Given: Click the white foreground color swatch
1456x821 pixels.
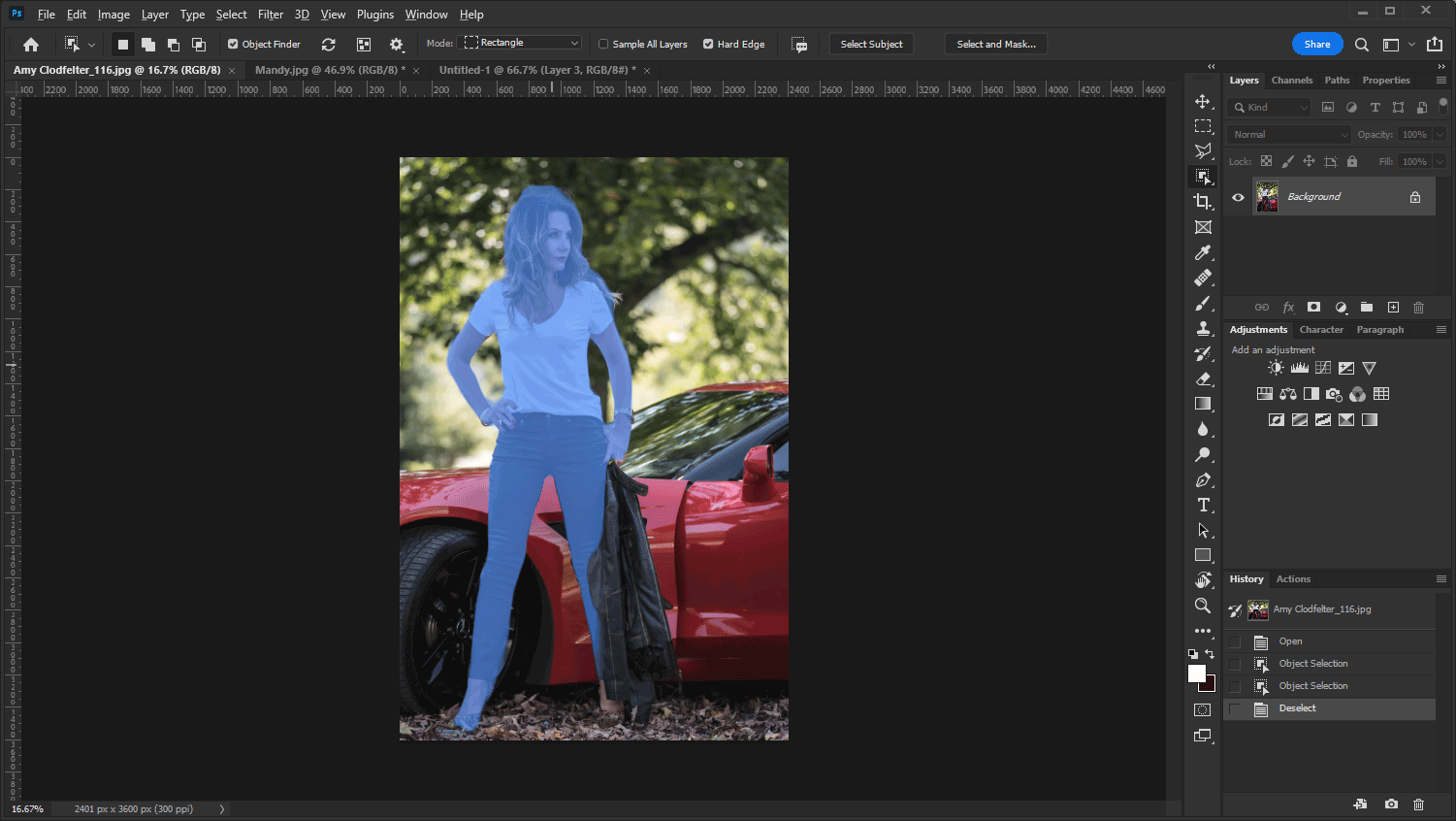Looking at the screenshot, I should [x=1196, y=673].
